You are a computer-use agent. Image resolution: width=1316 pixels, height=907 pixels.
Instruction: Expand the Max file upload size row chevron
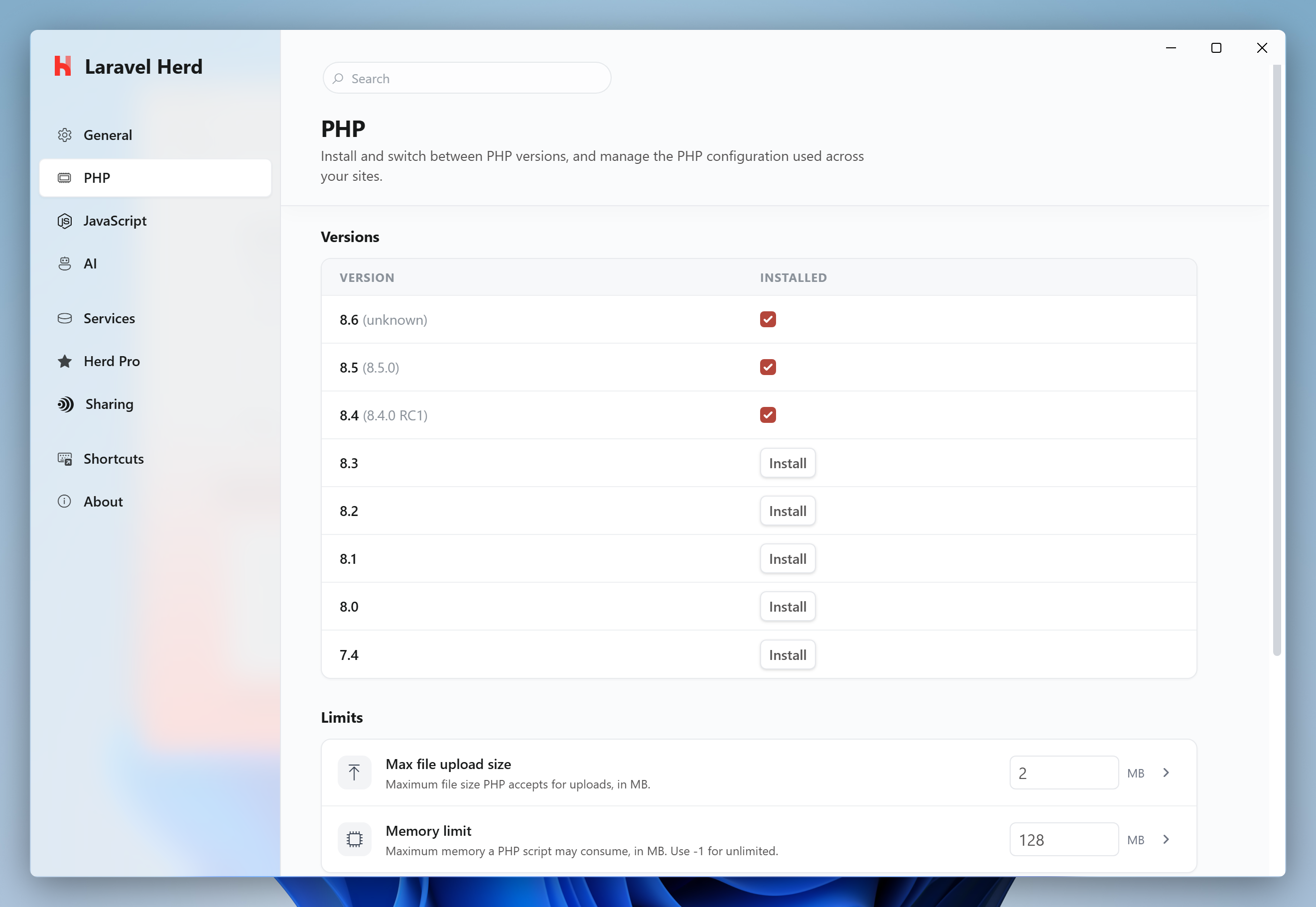[1166, 773]
